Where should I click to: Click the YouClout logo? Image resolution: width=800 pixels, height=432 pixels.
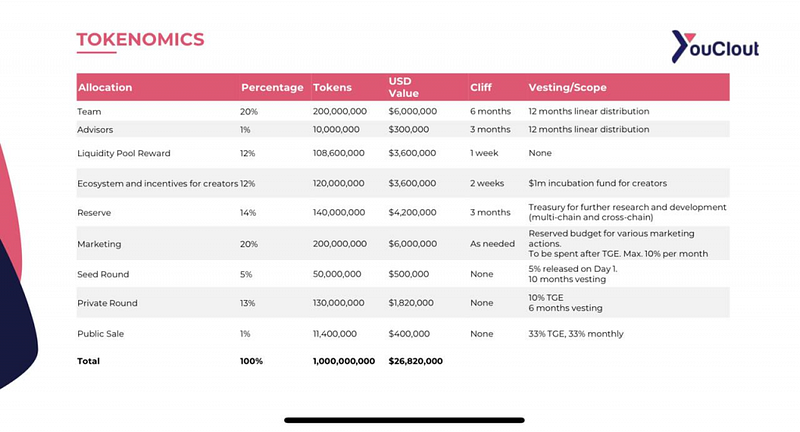715,46
